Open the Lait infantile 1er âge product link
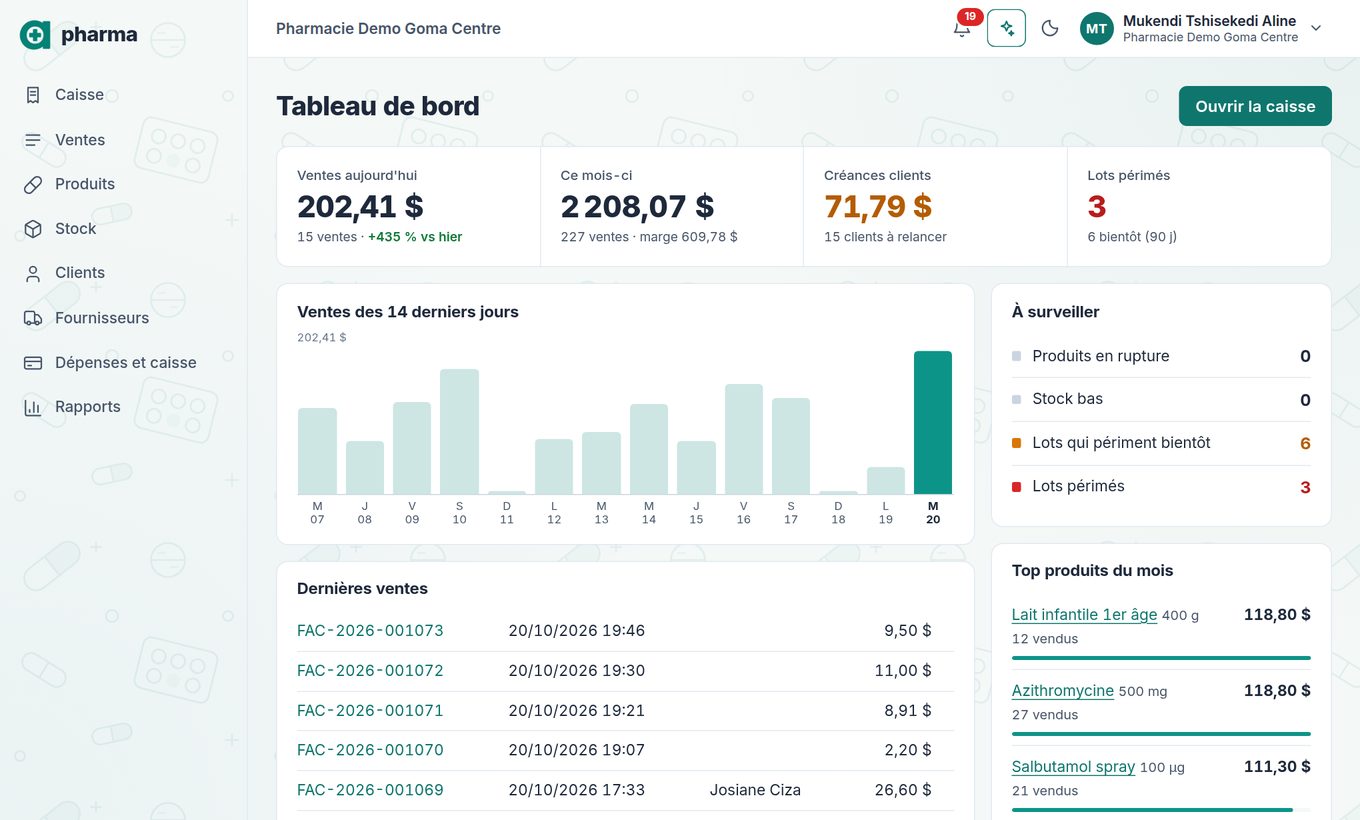 point(1084,615)
